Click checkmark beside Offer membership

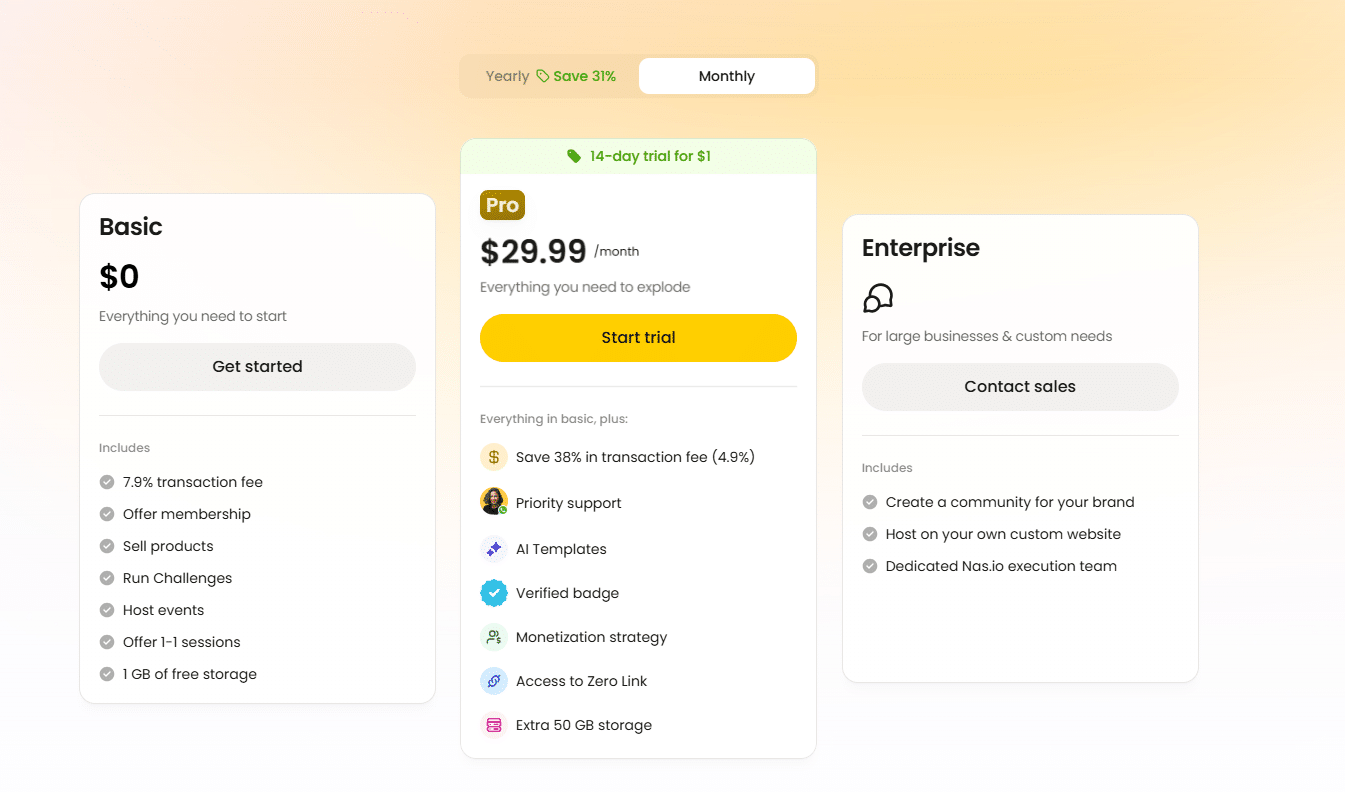pos(107,514)
